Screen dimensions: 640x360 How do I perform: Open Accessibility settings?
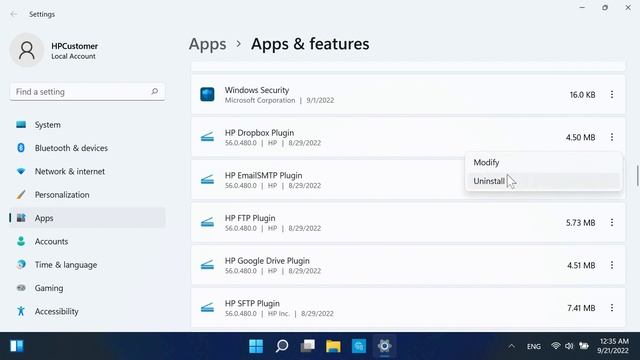[87, 311]
